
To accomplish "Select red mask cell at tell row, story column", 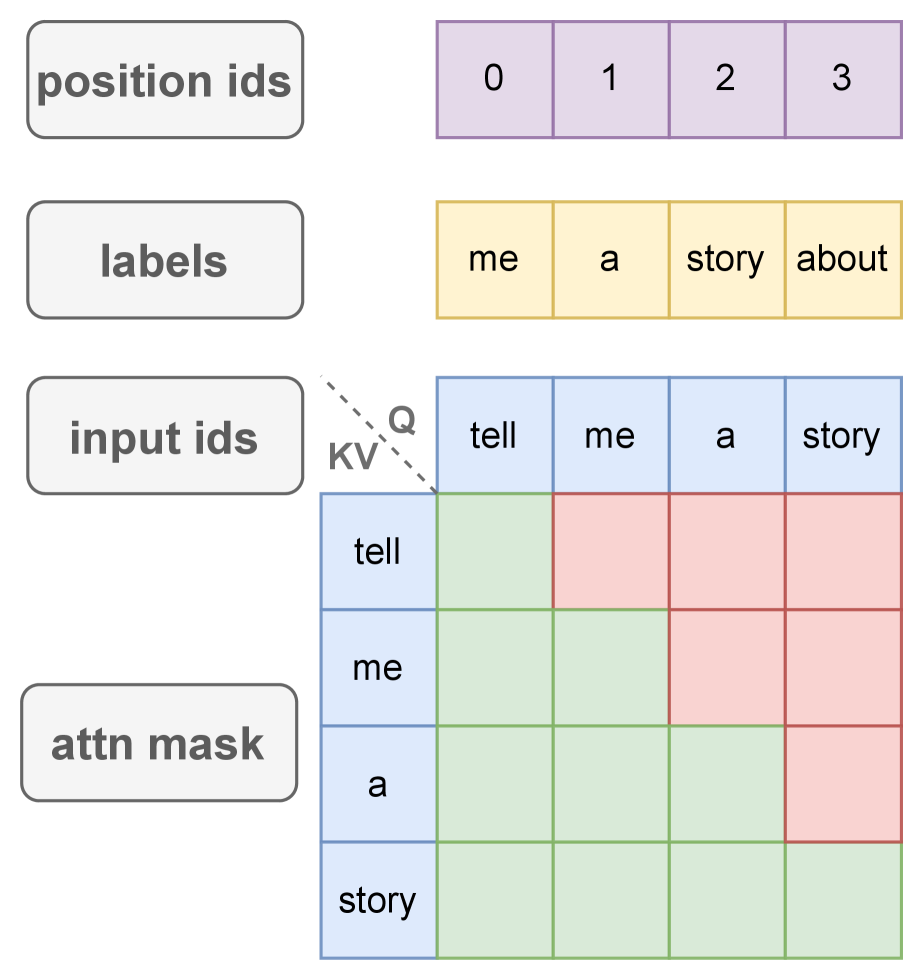I will pyautogui.click(x=842, y=551).
